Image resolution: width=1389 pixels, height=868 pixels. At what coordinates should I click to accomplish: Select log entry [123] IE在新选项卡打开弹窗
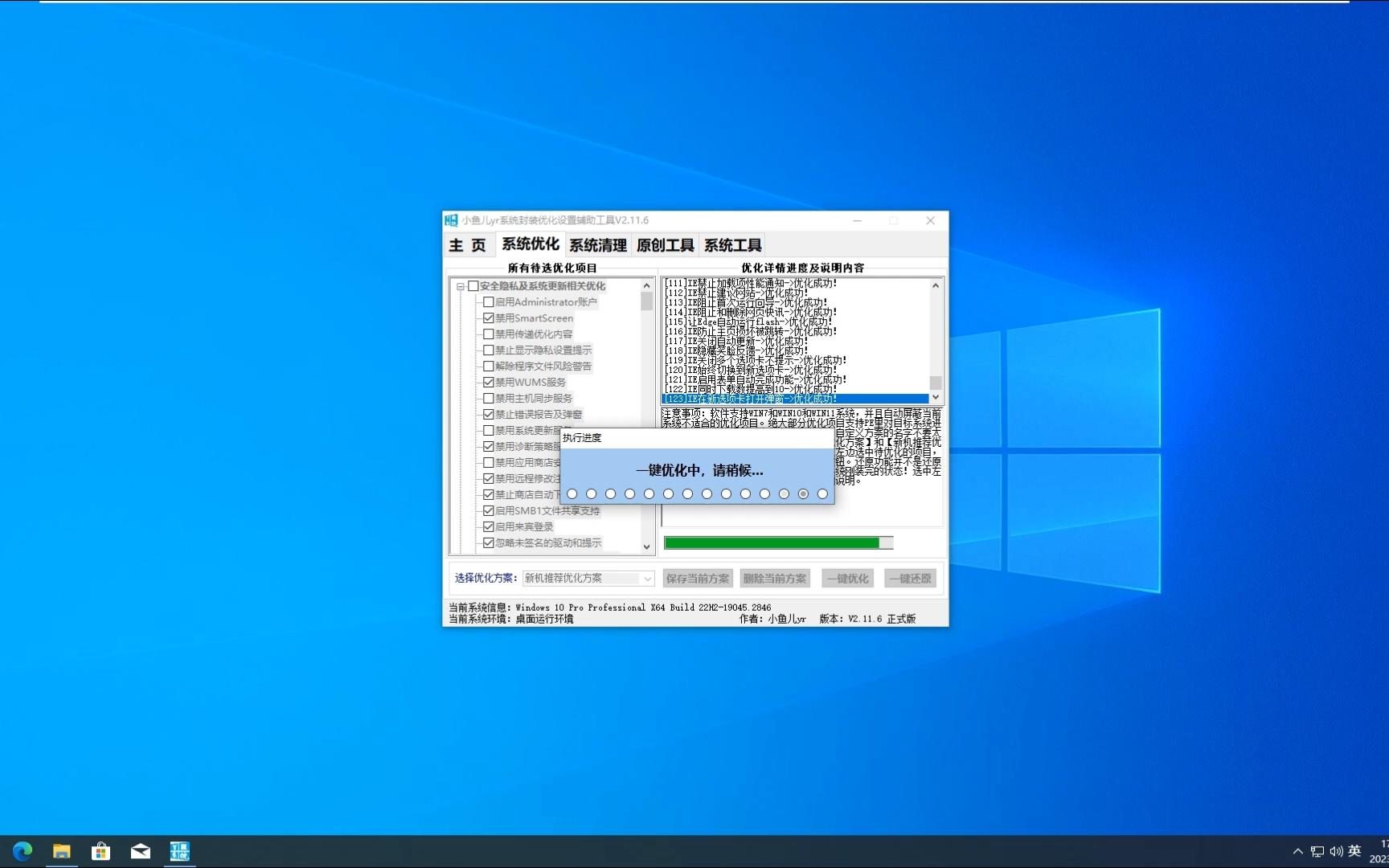795,399
